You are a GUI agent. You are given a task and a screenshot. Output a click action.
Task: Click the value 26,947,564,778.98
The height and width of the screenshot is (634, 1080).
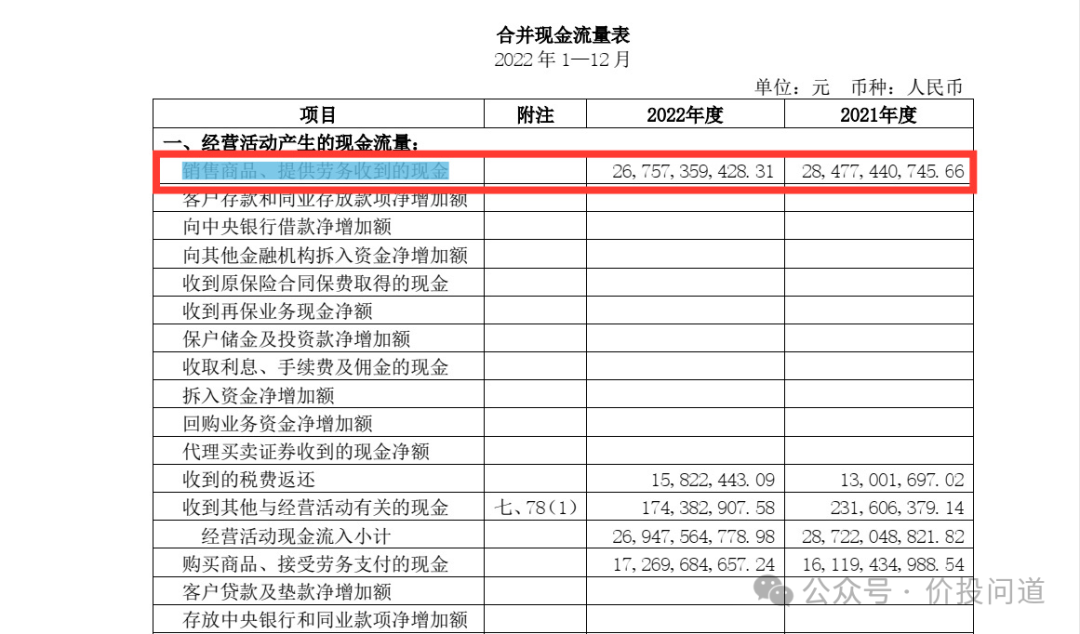(x=693, y=535)
